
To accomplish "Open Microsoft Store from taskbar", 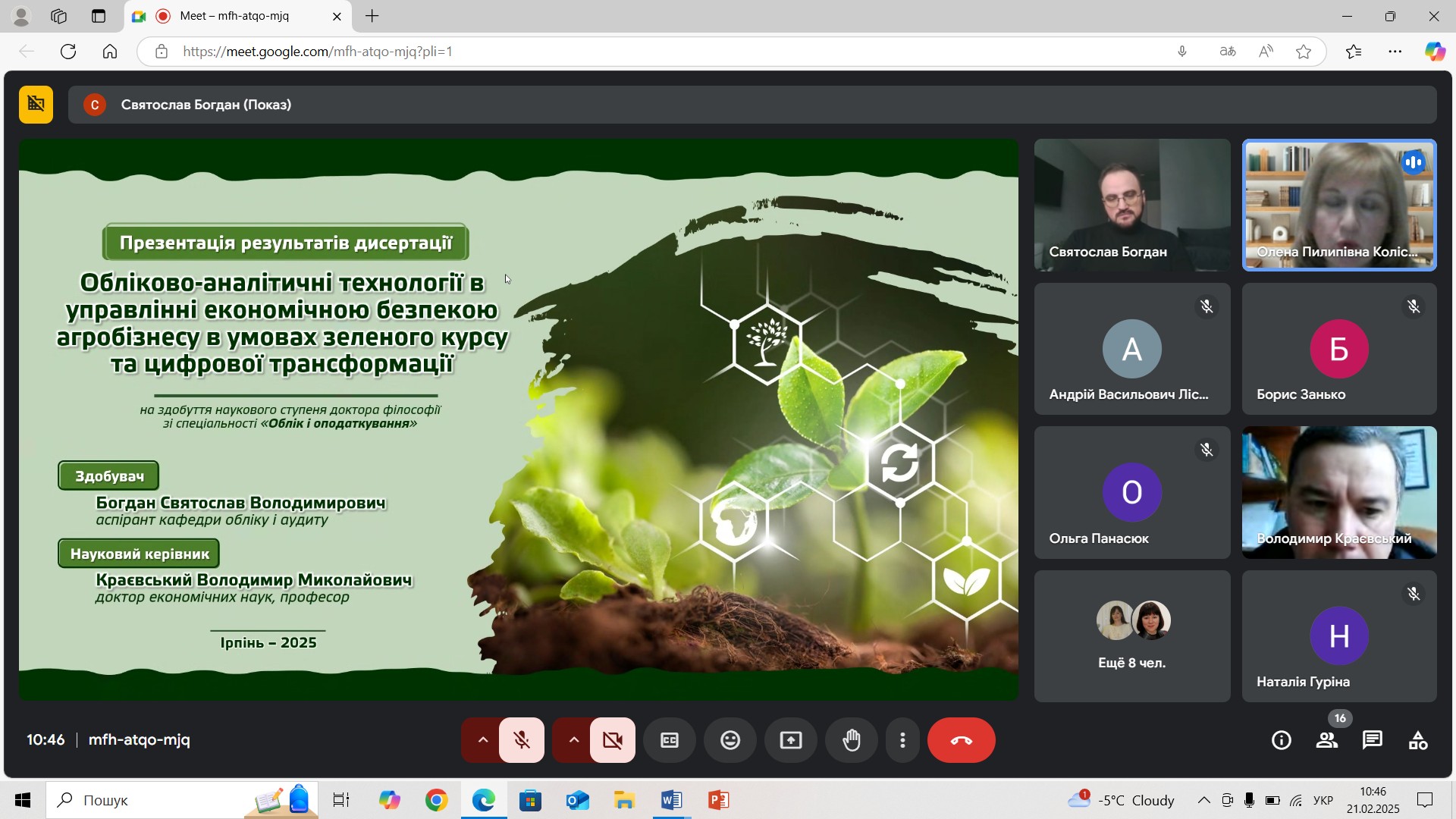I will pos(530,800).
